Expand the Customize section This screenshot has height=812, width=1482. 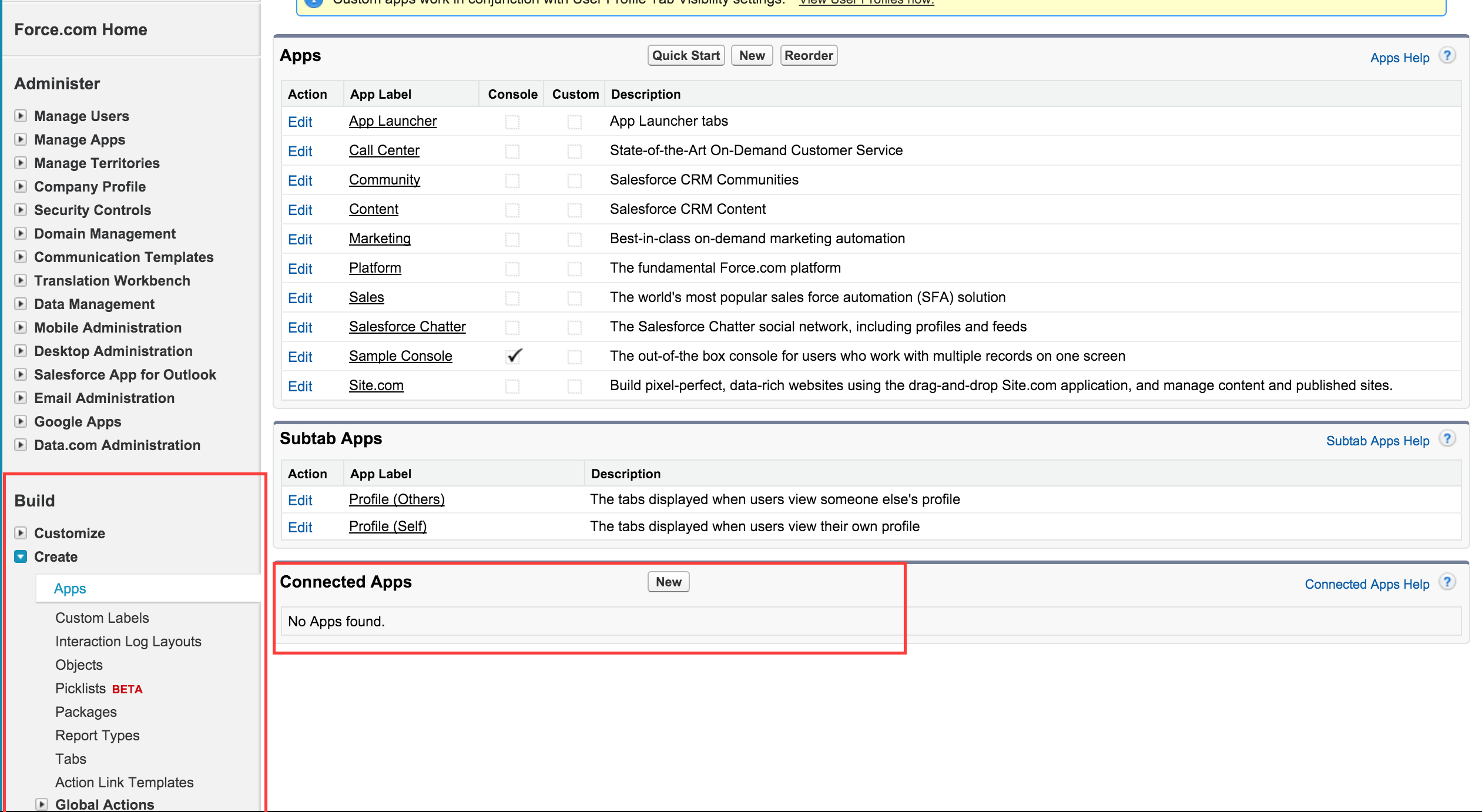pyautogui.click(x=21, y=533)
